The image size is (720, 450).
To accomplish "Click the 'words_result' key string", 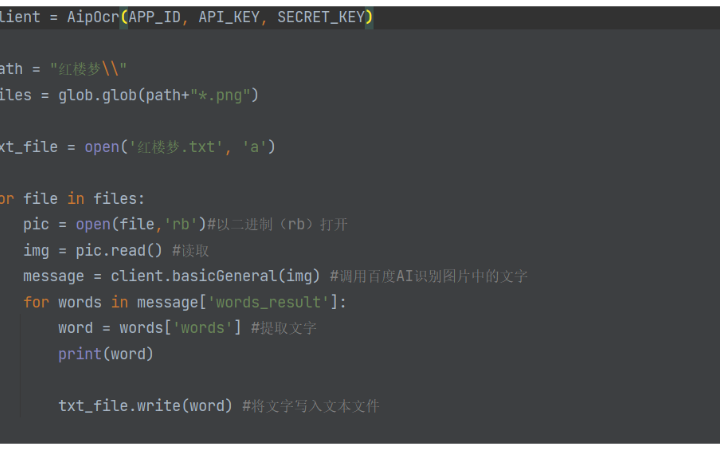I will point(269,303).
